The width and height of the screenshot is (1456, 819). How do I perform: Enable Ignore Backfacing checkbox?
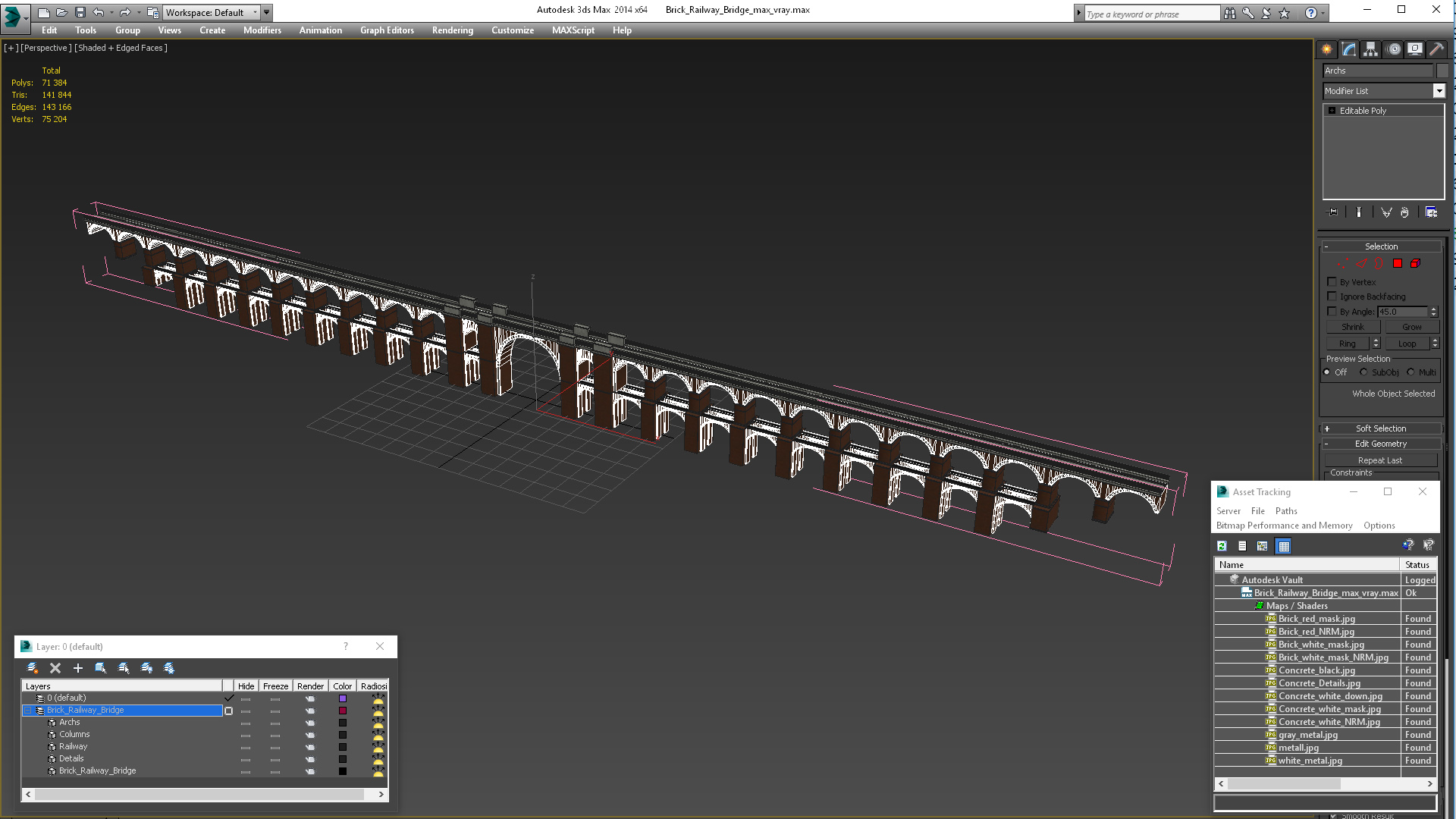coord(1332,296)
